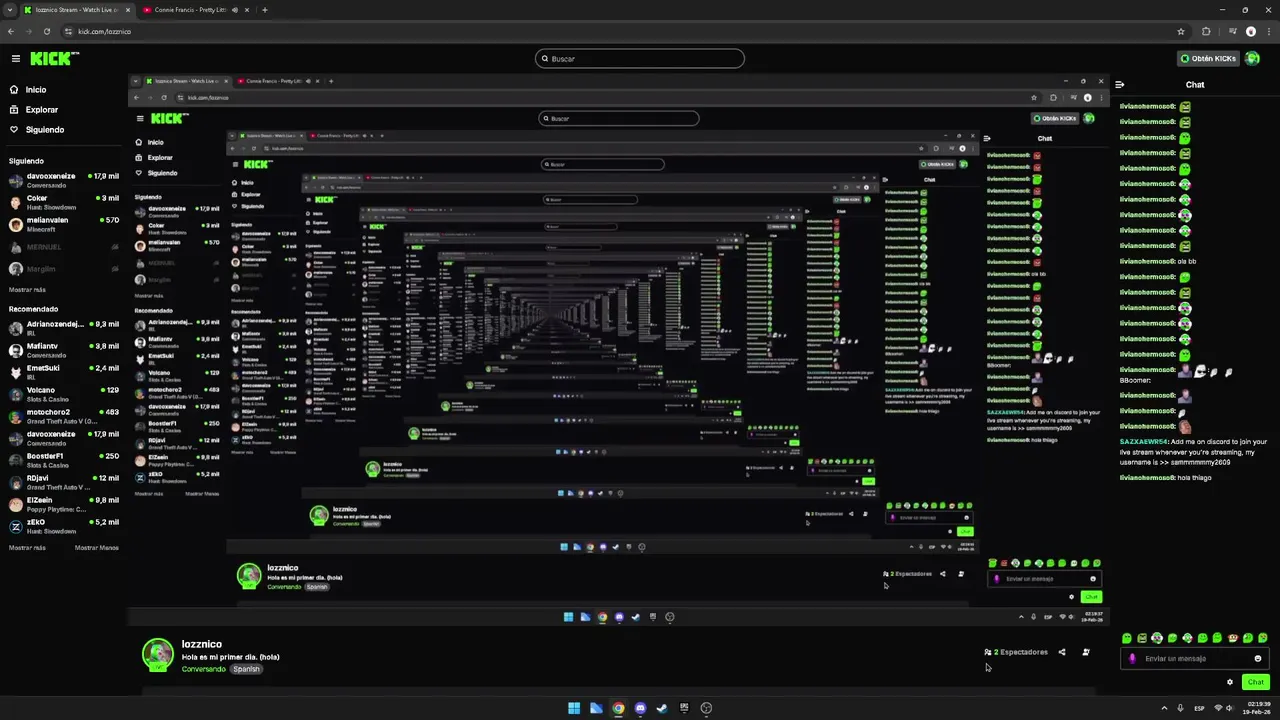Click the Spanish language tag
This screenshot has height=720, width=1280.
246,669
